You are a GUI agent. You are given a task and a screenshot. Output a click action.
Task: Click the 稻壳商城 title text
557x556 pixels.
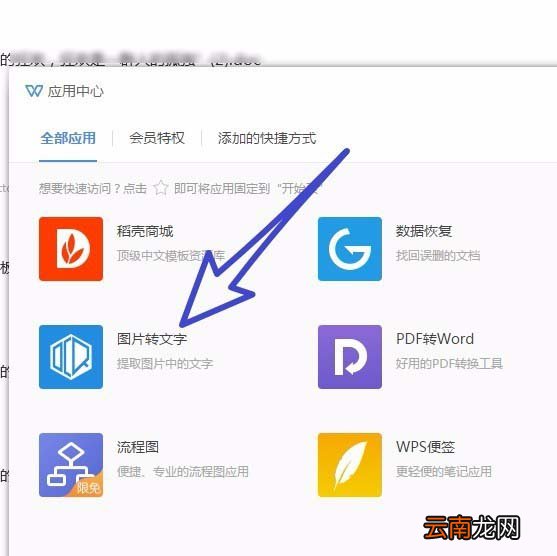pos(145,231)
